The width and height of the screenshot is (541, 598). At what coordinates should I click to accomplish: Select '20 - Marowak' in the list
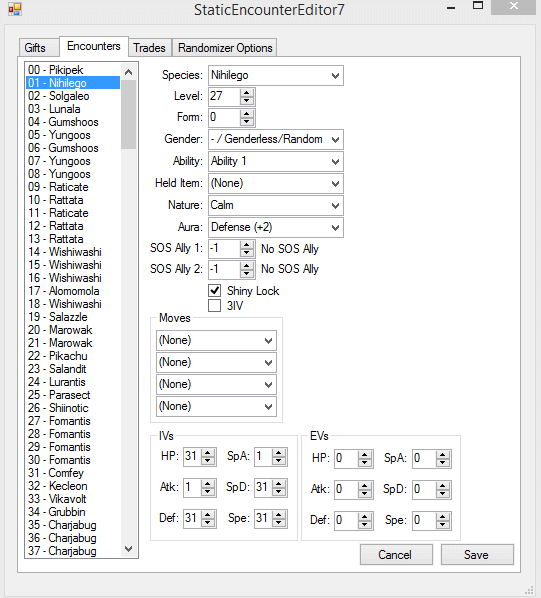tap(60, 330)
